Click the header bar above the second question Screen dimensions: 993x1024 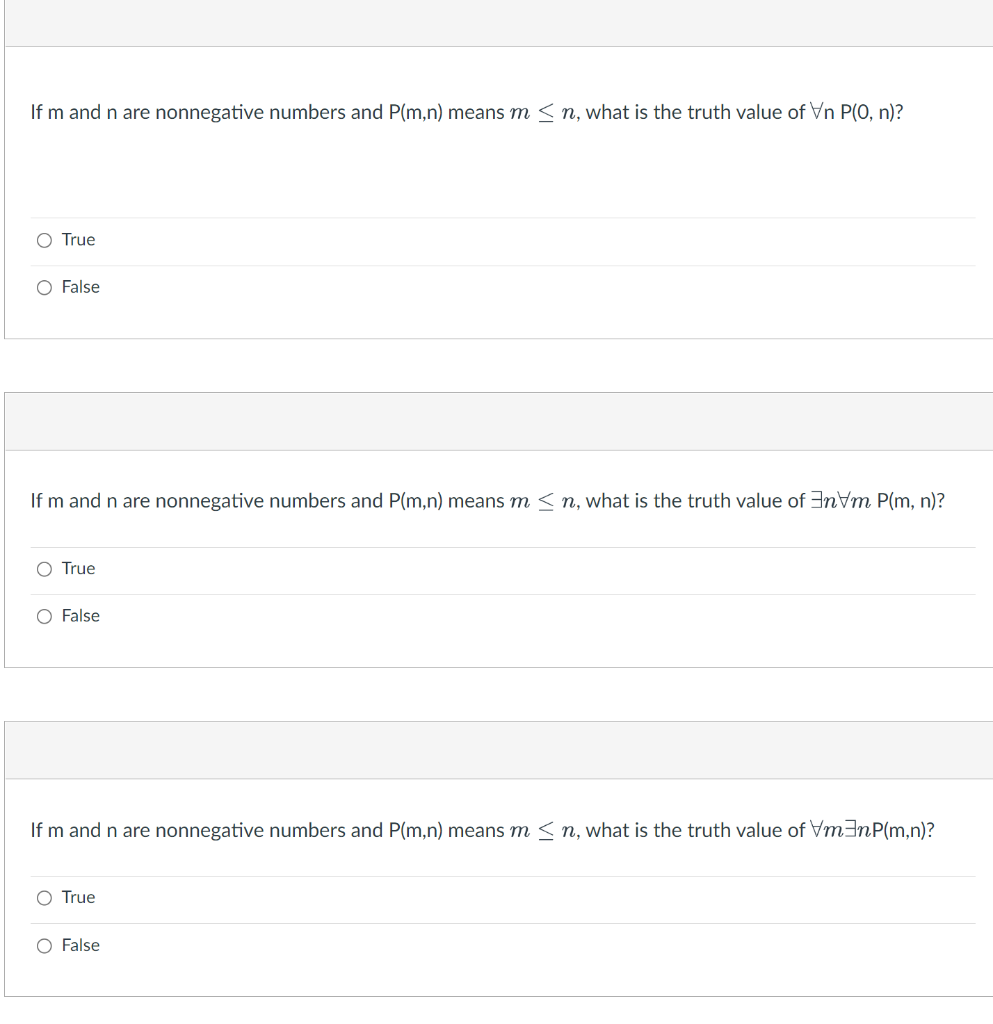(496, 421)
